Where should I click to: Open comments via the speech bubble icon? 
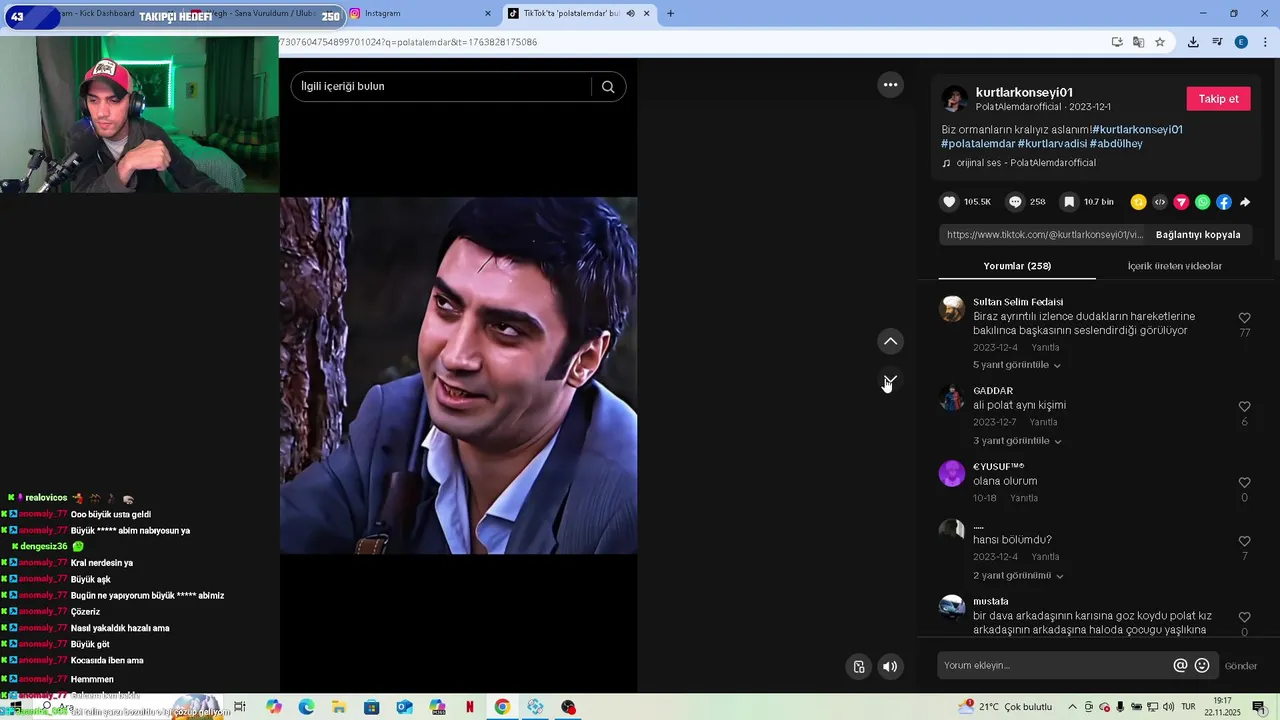point(1015,202)
